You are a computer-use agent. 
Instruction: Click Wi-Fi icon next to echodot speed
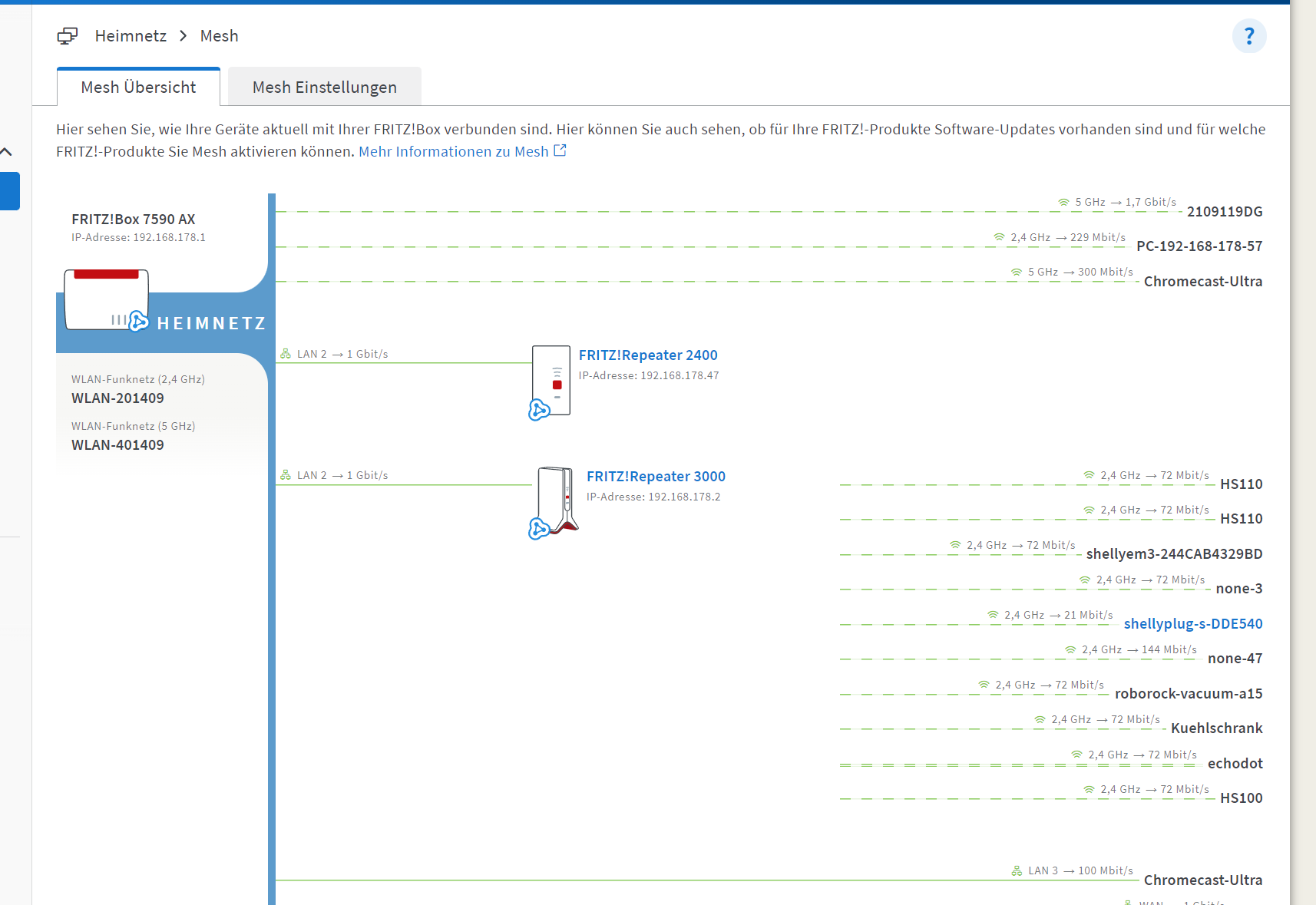[x=1076, y=755]
